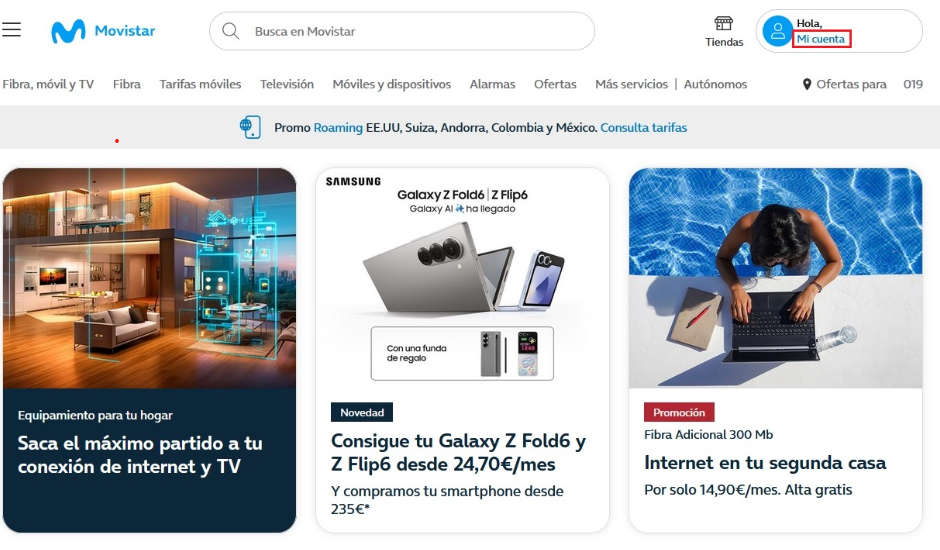Viewport: 940px width, 550px height.
Task: Click the user profile avatar icon
Action: [778, 31]
